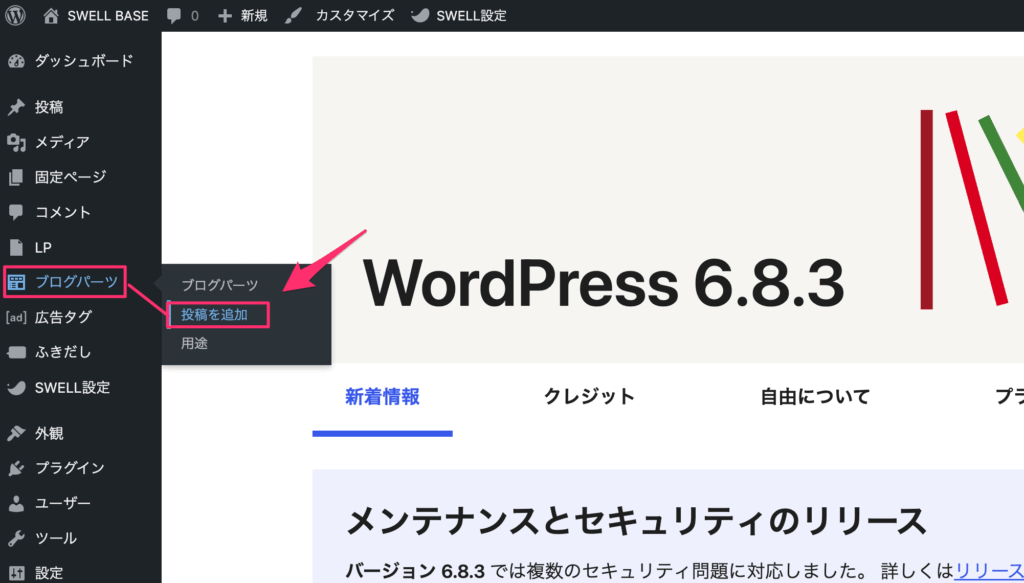Open the メディア media library icon
Image resolution: width=1024 pixels, height=583 pixels.
[x=16, y=142]
